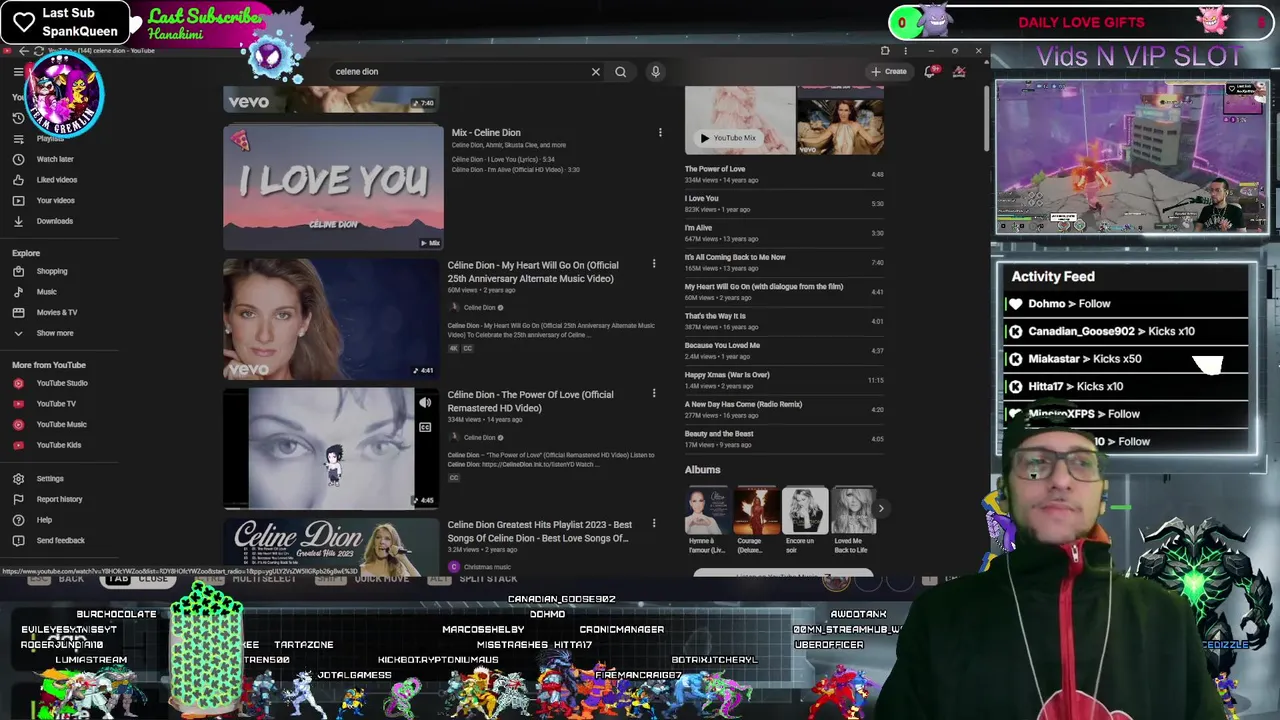
Task: Show next albums with arrow
Action: [881, 509]
